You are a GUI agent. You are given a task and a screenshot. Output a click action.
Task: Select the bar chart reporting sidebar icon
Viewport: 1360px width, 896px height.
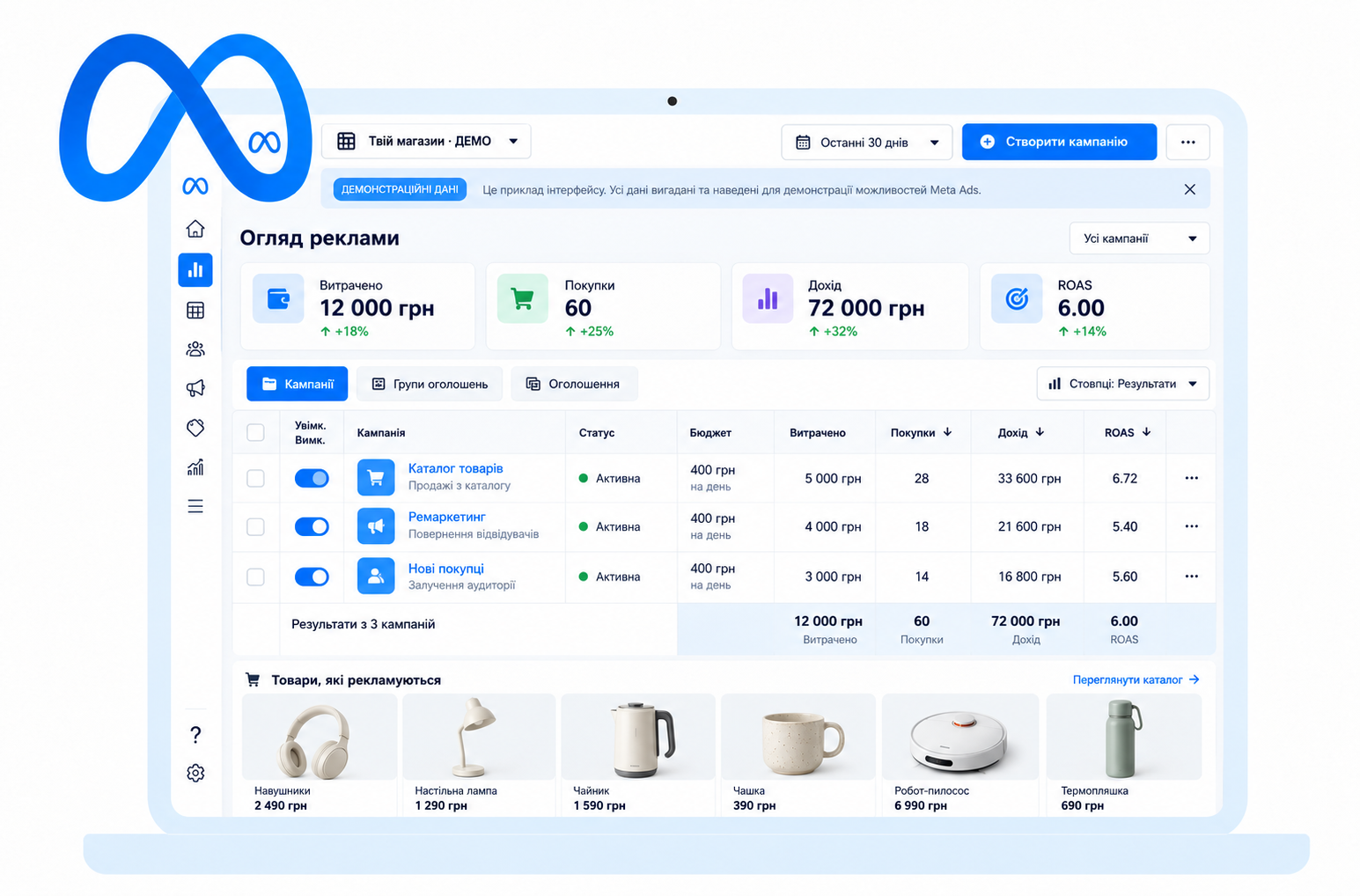(x=195, y=270)
